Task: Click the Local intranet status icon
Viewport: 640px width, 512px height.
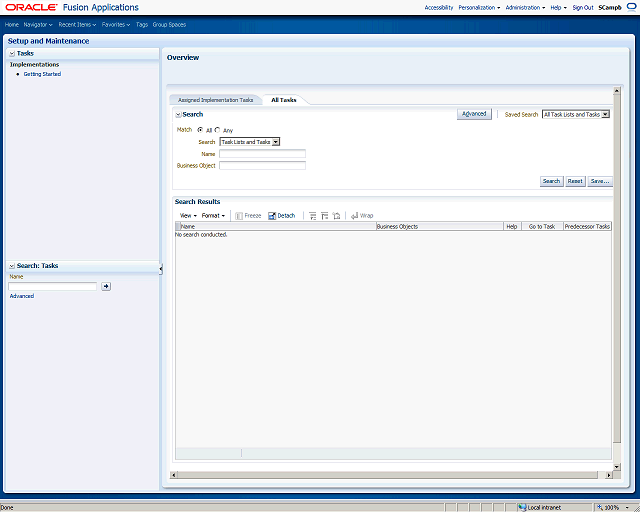Action: [x=522, y=508]
